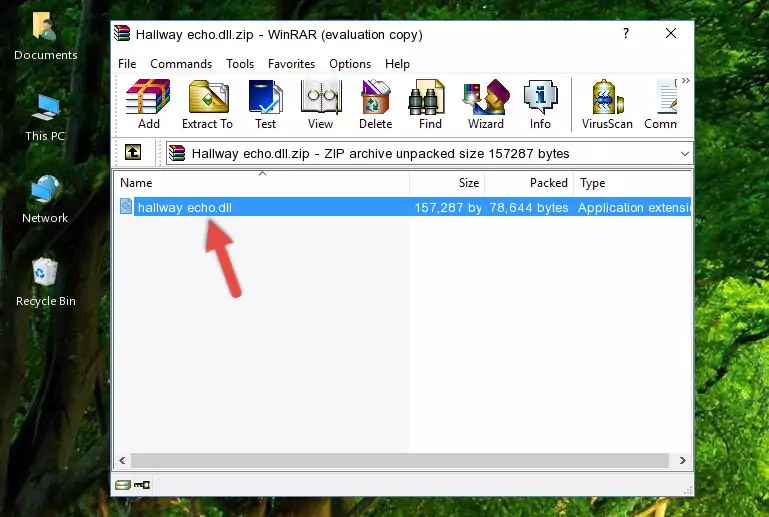This screenshot has height=517, width=769.
Task: Click the question mark help button
Action: point(626,33)
